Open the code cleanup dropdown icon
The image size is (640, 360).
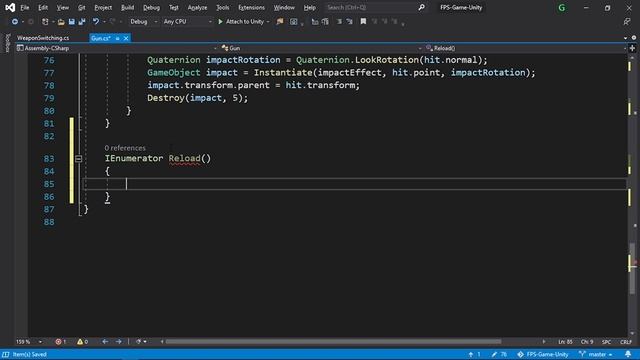141,342
